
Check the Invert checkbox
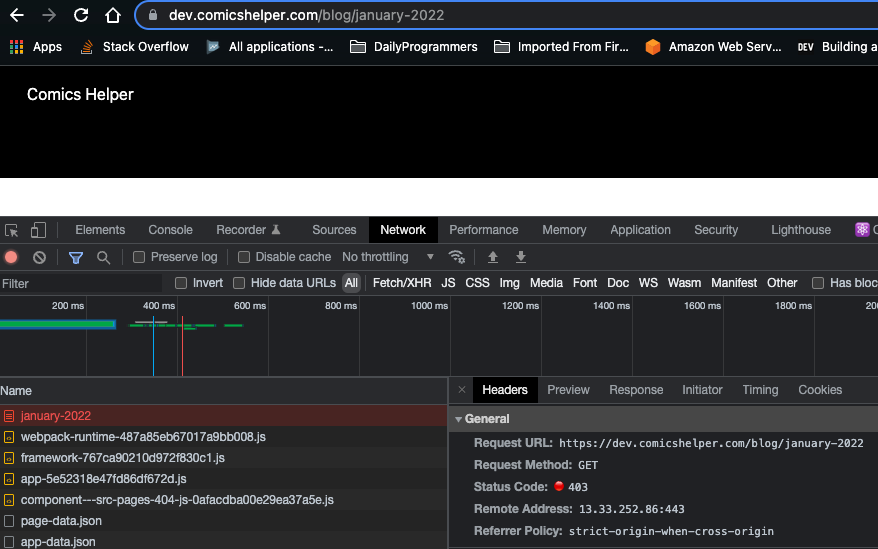tap(181, 283)
